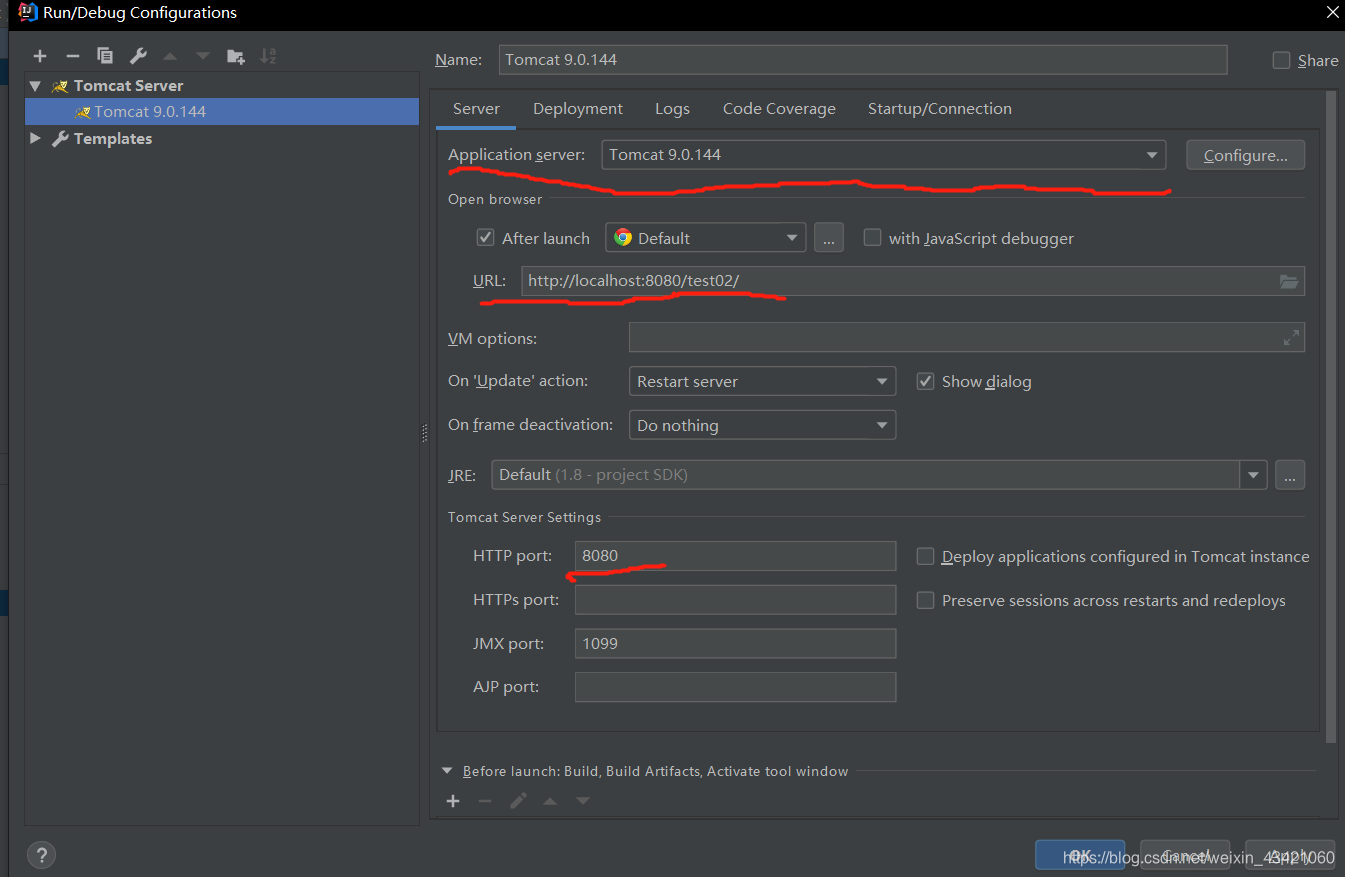Move before launch task down

click(583, 801)
